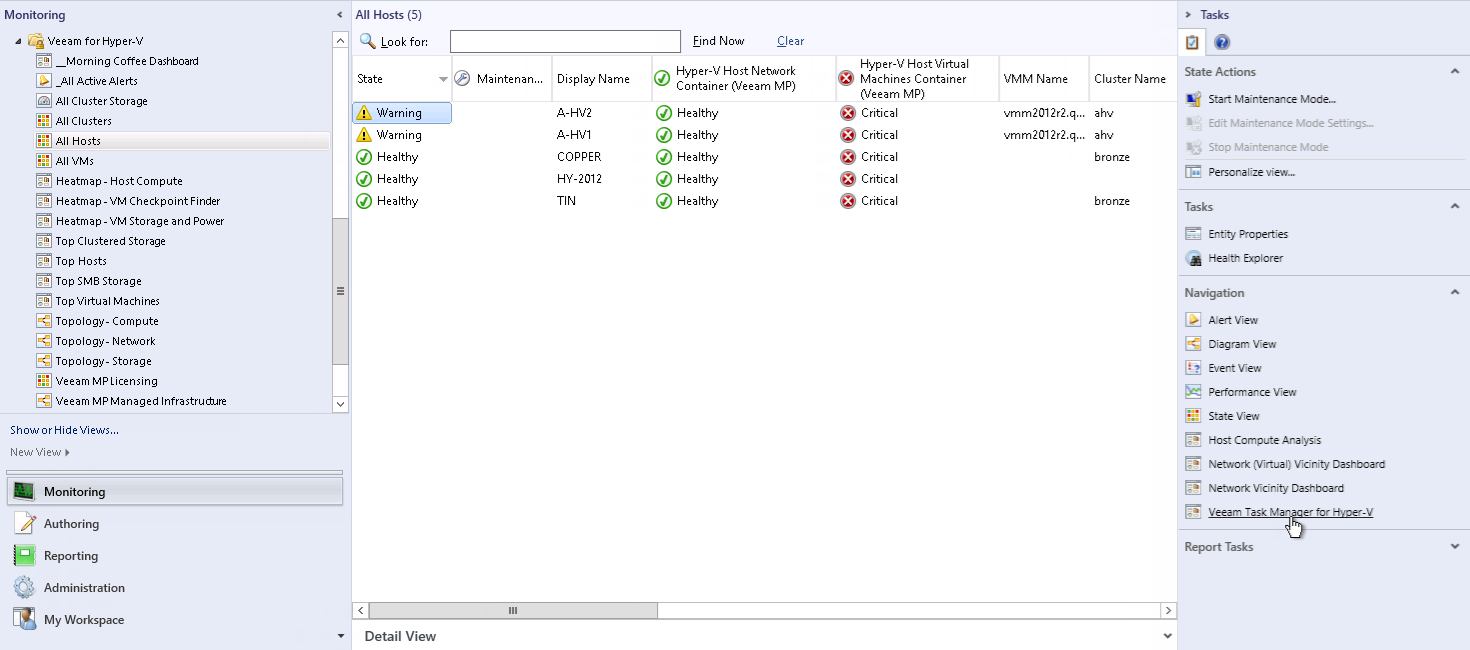1470x650 pixels.
Task: Select Top Virtual Machines view
Action: 108,301
